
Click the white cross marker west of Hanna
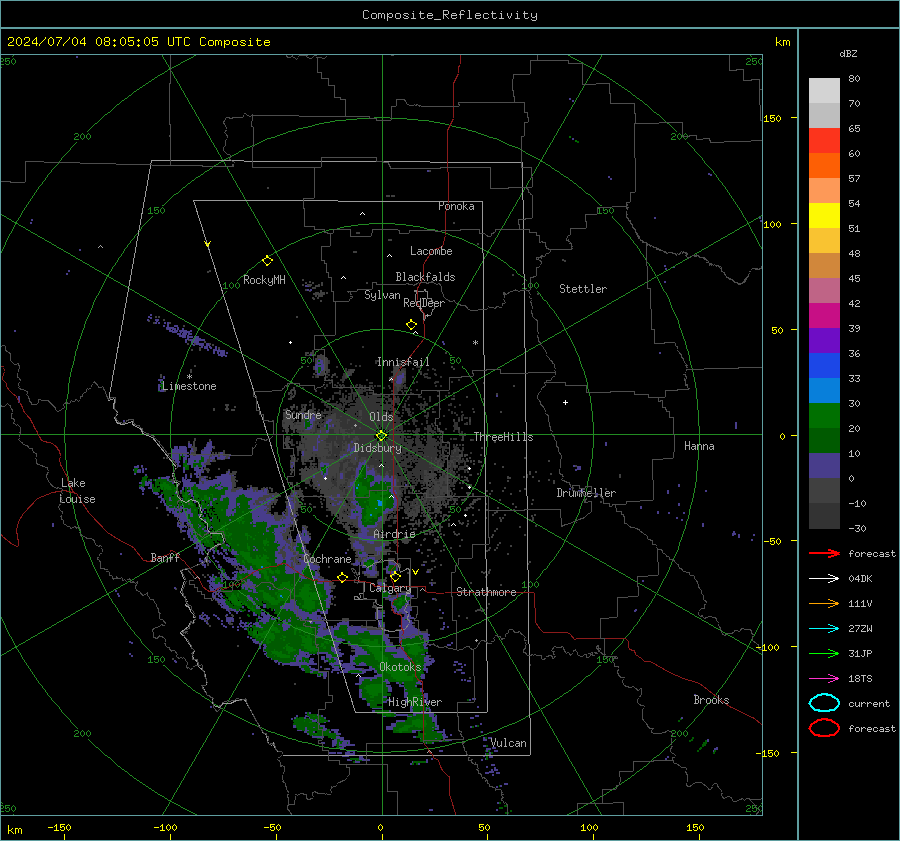coord(565,402)
